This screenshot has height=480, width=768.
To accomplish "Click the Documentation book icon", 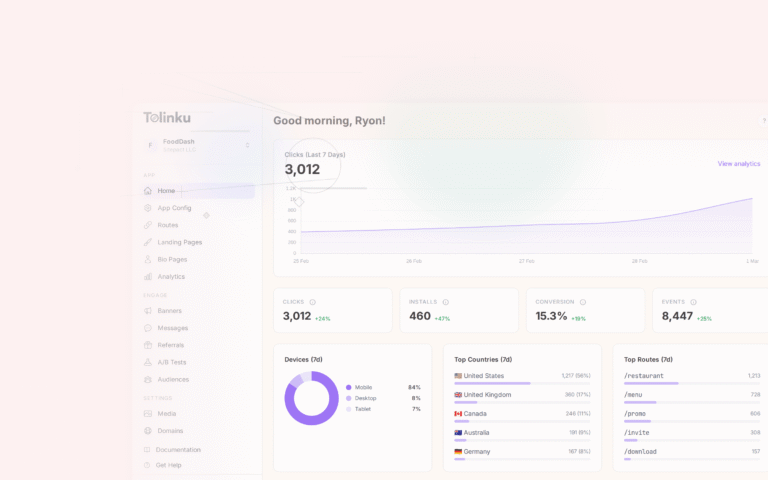I will [147, 449].
